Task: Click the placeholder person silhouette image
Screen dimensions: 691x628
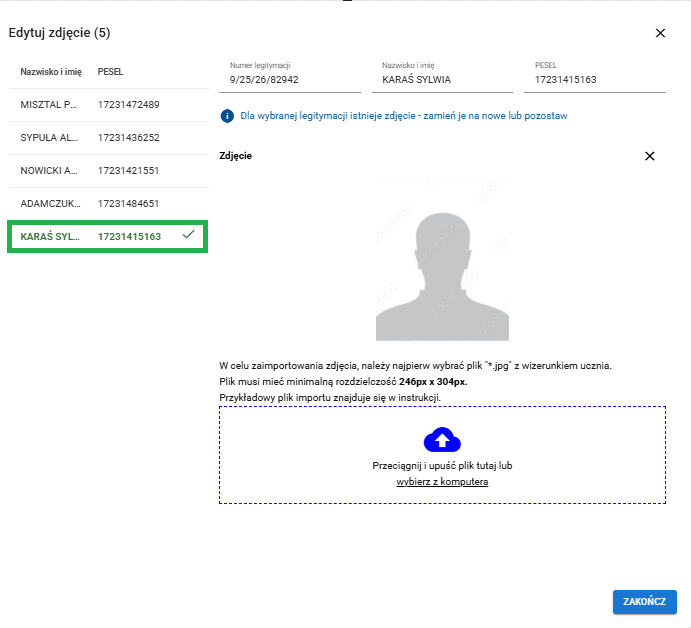Action: click(442, 263)
